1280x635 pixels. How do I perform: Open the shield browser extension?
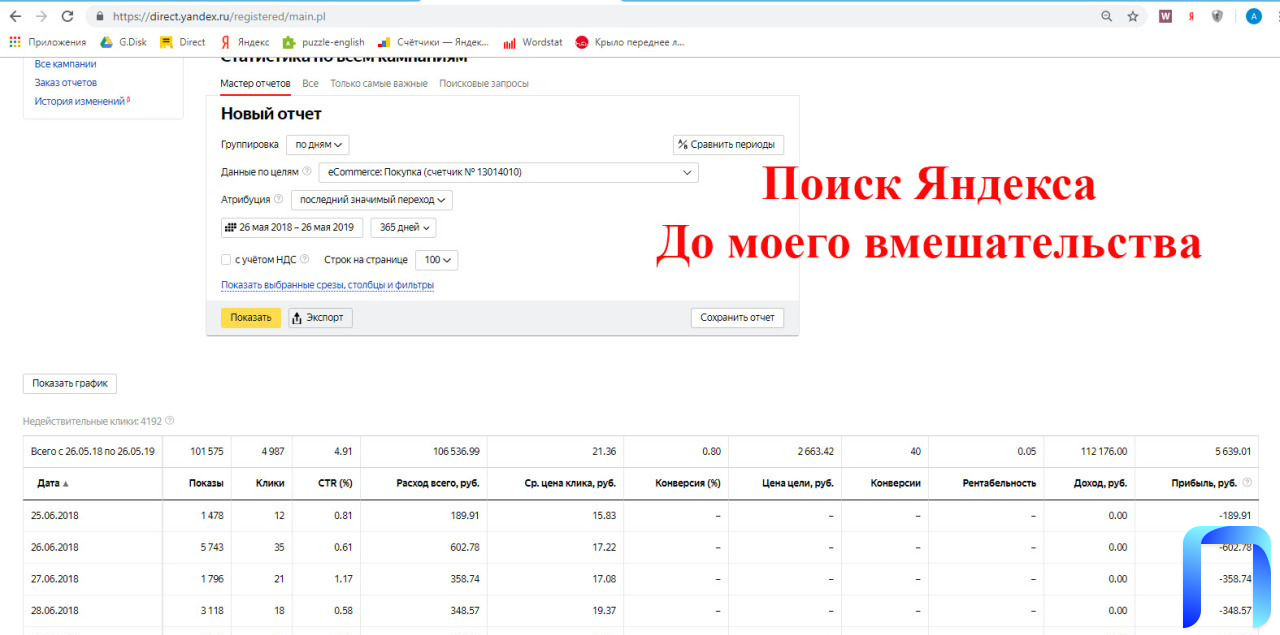1217,16
